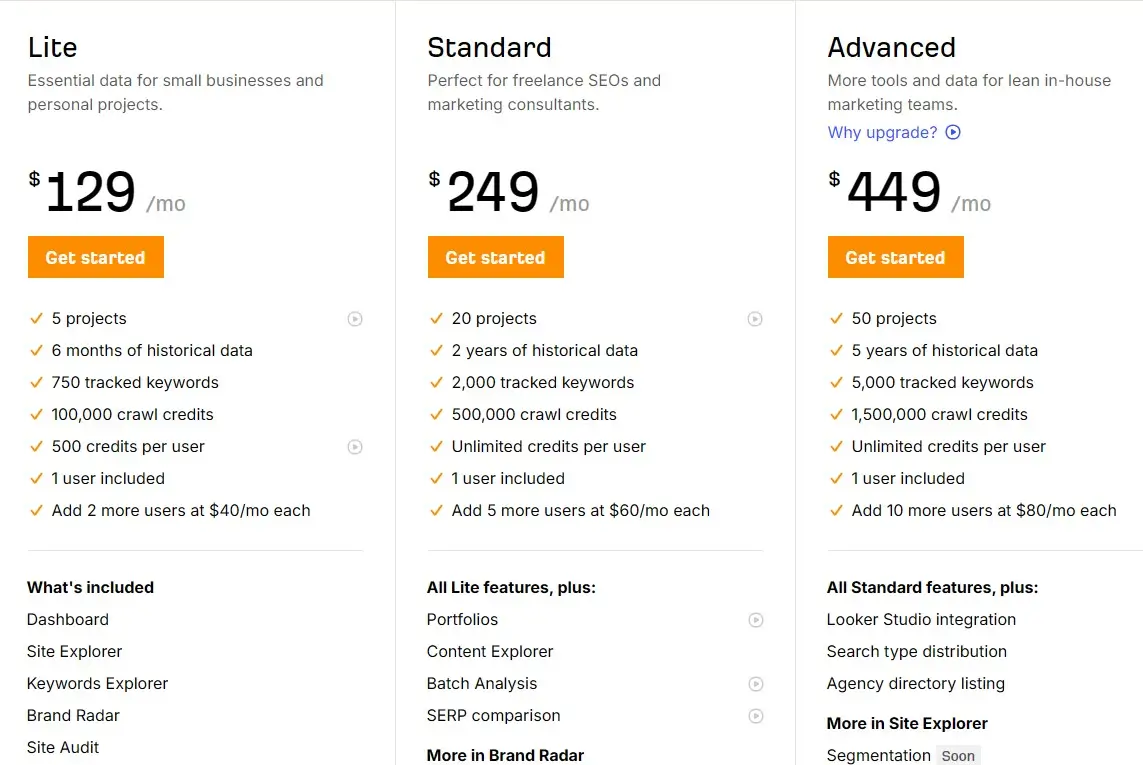Play the video explainer beside 5 projects
1143x765 pixels.
[x=355, y=318]
